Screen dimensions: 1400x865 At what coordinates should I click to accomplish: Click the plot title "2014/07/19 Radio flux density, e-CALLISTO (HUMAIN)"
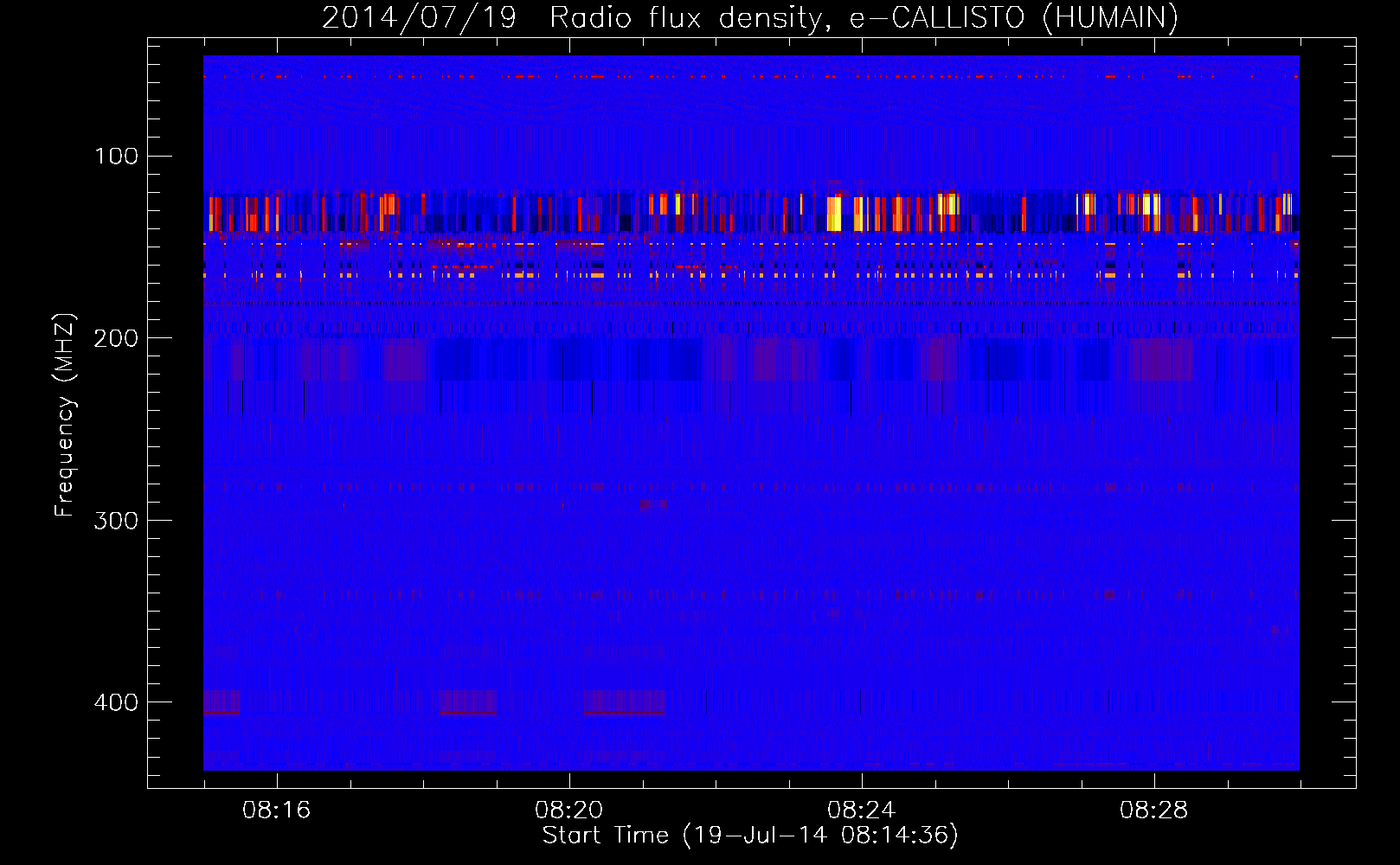pos(750,17)
